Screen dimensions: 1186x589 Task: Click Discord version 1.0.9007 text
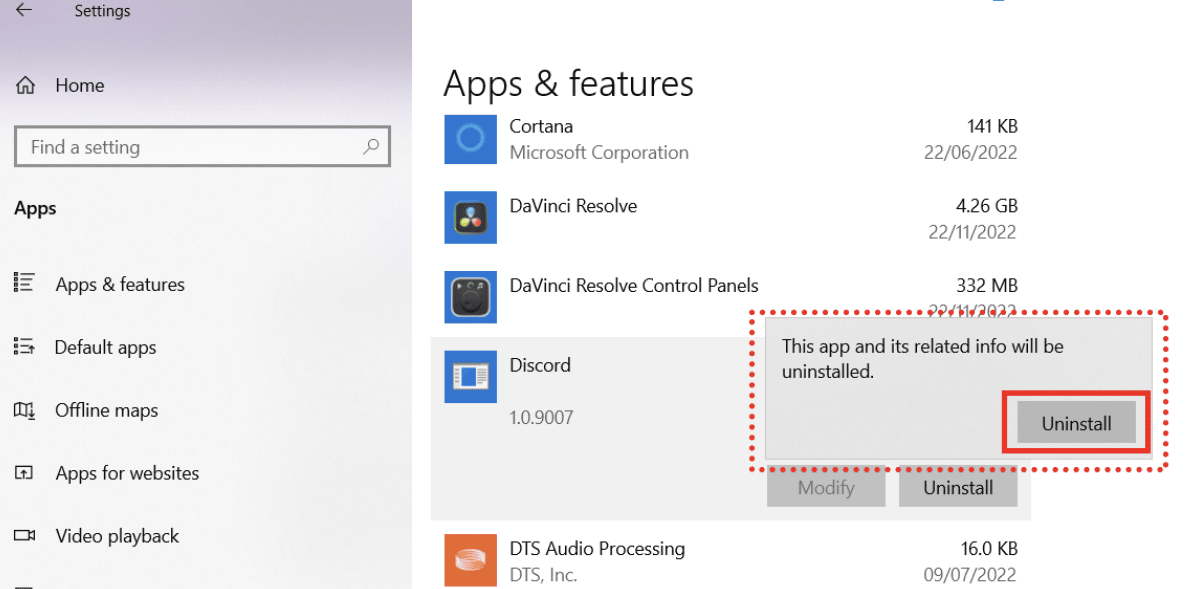[x=542, y=417]
